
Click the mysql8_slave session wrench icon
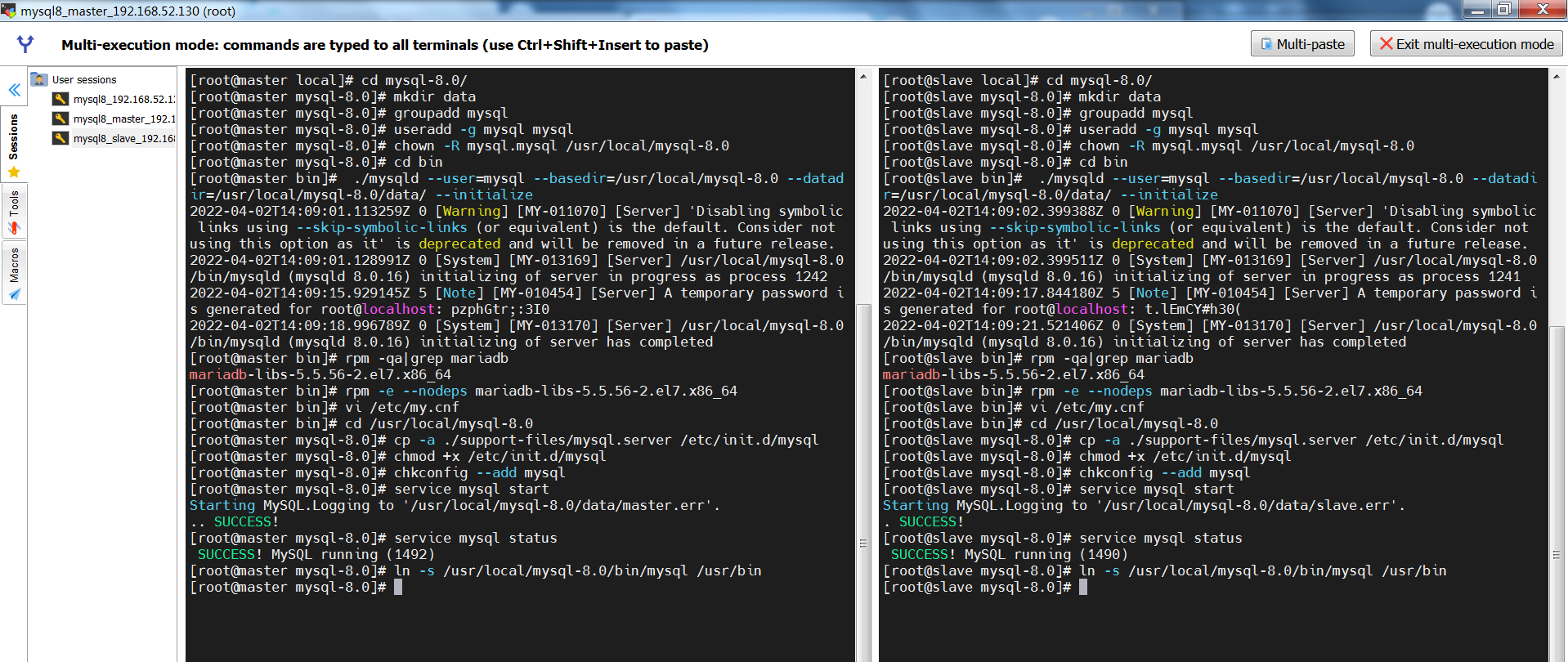60,138
